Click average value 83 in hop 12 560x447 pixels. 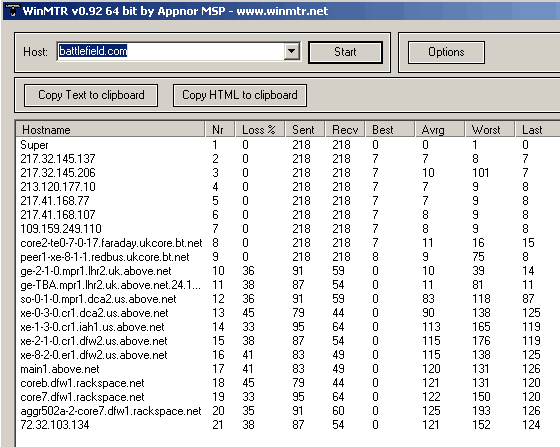coord(428,298)
